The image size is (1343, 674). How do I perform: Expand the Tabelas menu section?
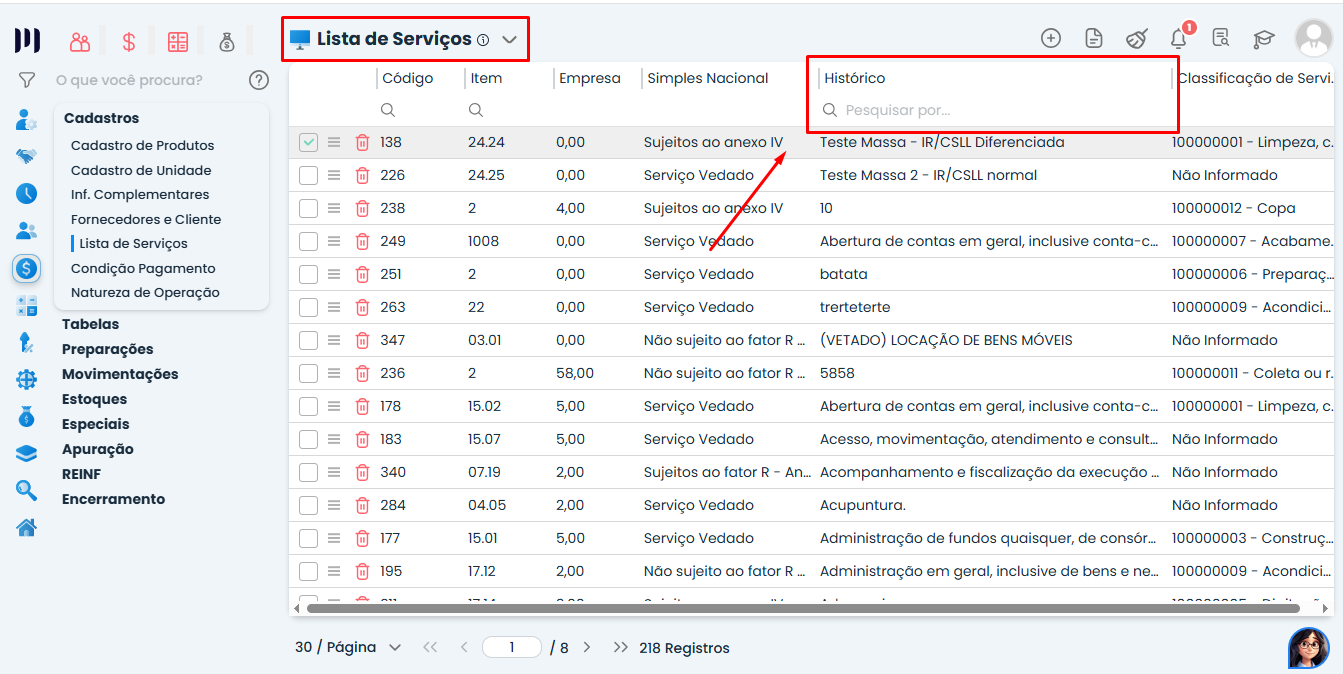point(90,325)
